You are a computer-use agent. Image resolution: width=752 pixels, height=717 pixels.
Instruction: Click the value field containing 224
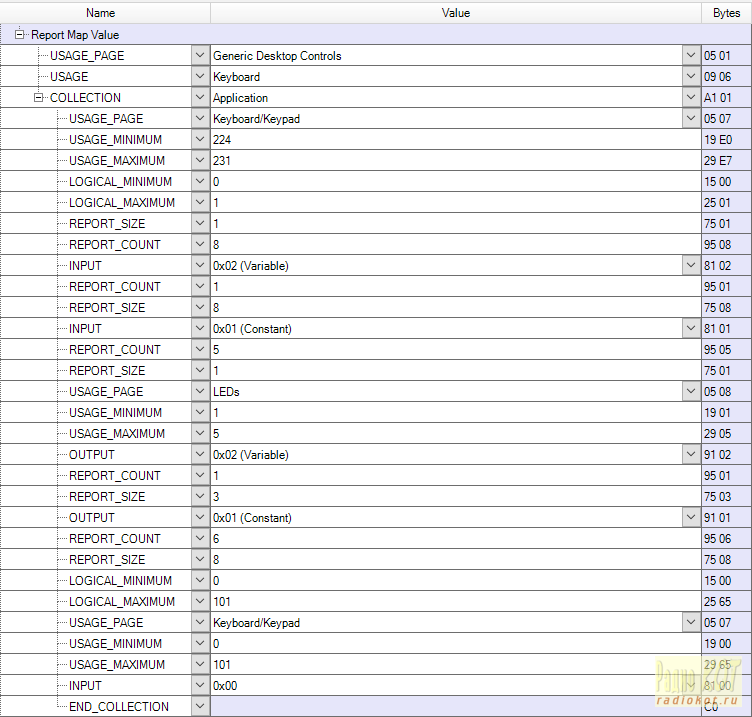(455, 140)
